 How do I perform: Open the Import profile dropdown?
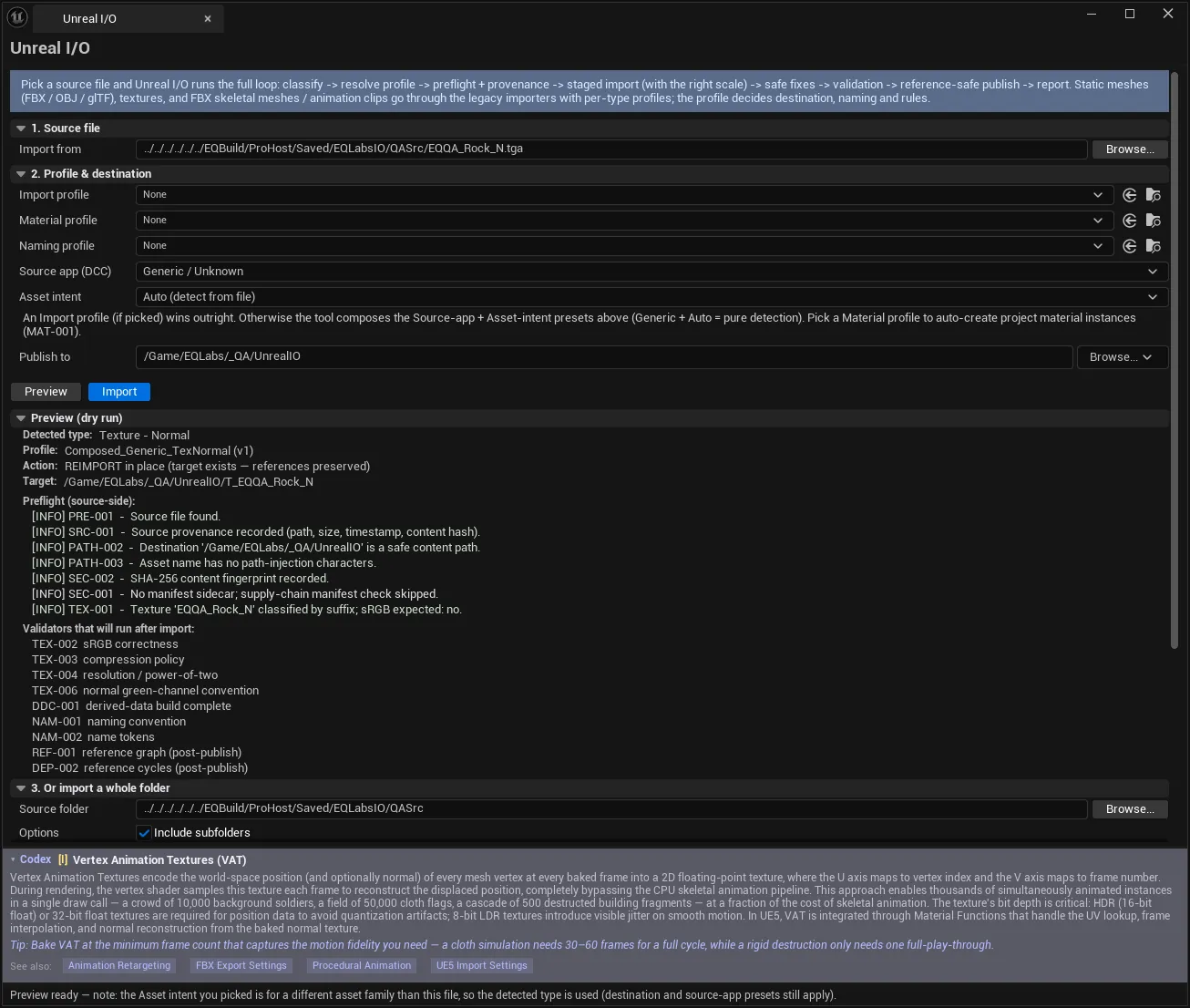624,195
